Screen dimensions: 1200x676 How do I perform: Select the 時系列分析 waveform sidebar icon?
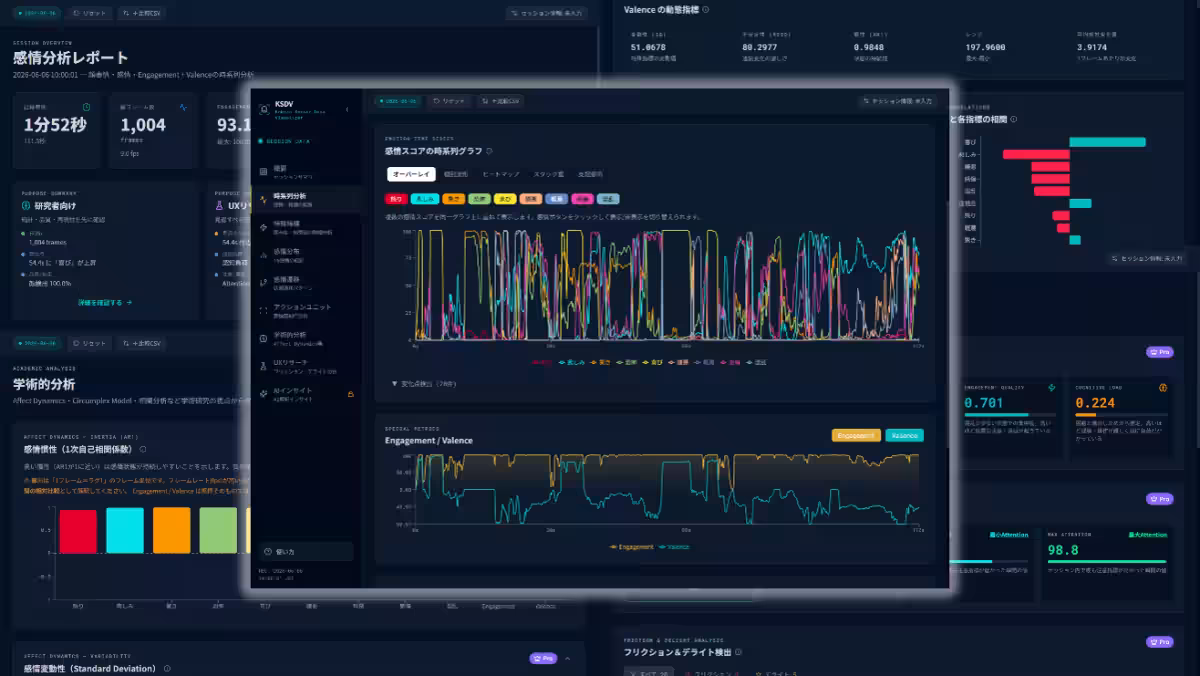point(264,199)
